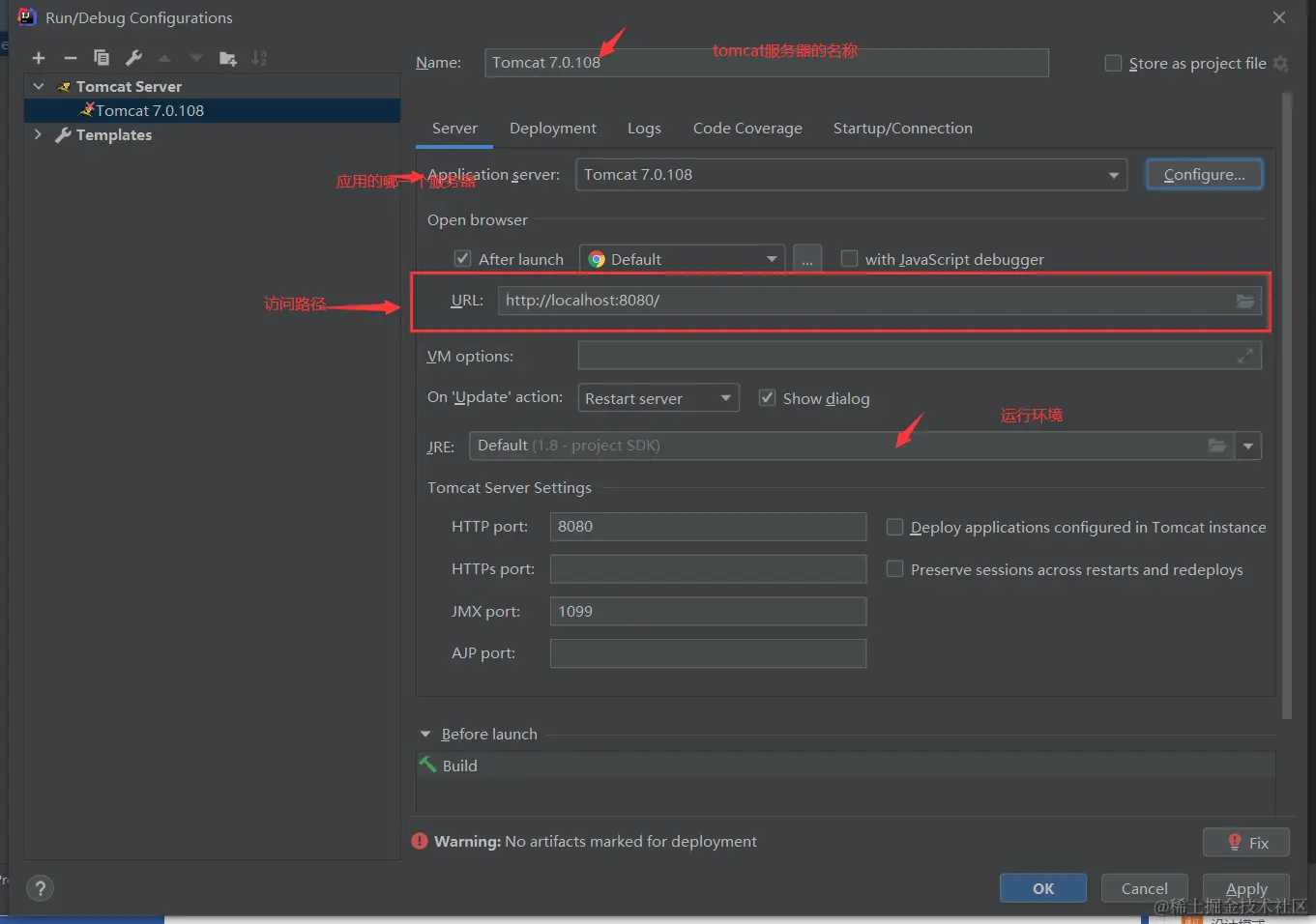Uncheck After launch checkbox

pyautogui.click(x=462, y=259)
